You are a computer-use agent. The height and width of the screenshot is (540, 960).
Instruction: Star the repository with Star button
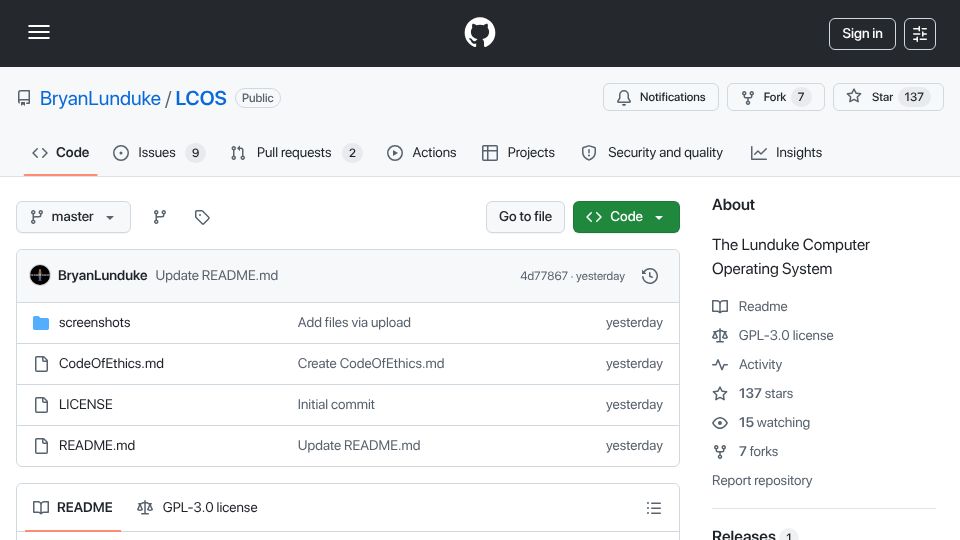click(888, 97)
